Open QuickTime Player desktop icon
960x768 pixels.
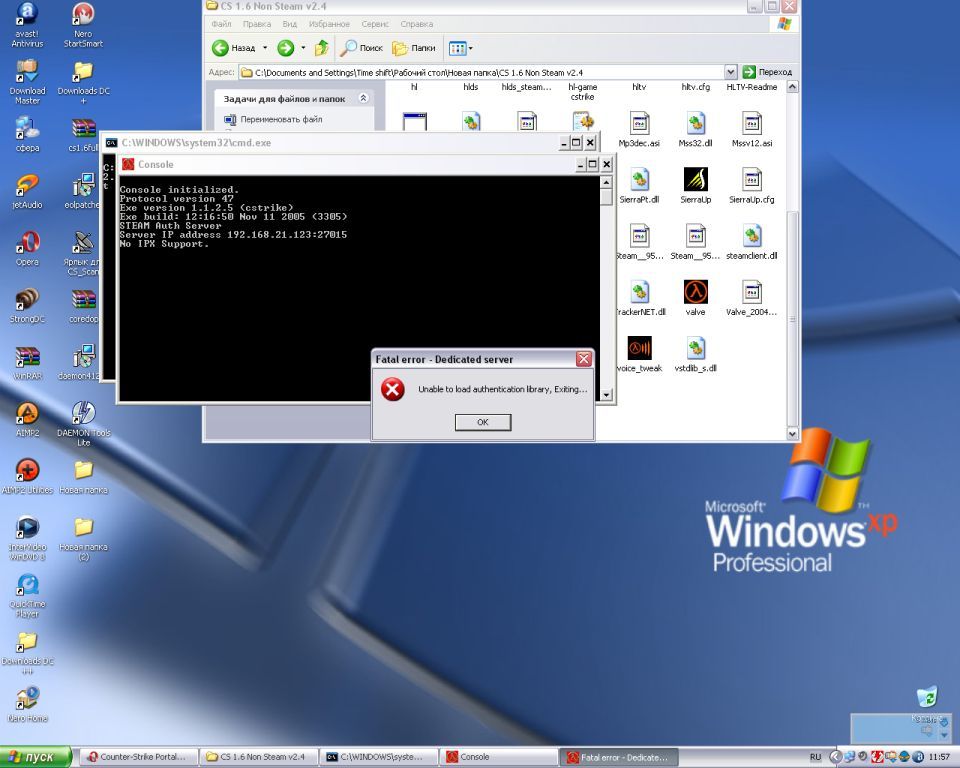[27, 595]
